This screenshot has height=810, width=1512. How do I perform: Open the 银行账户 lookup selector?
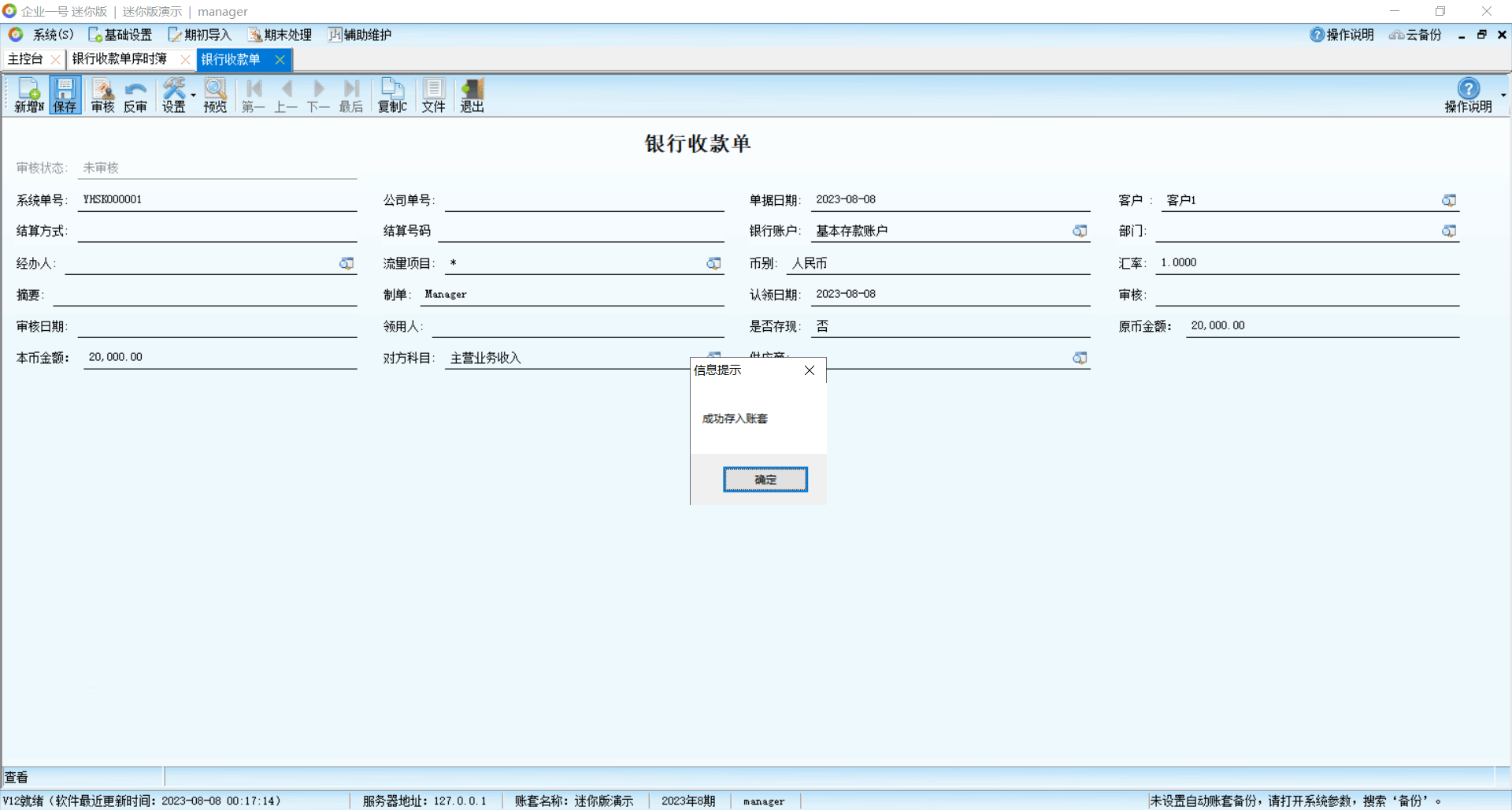coord(1080,231)
